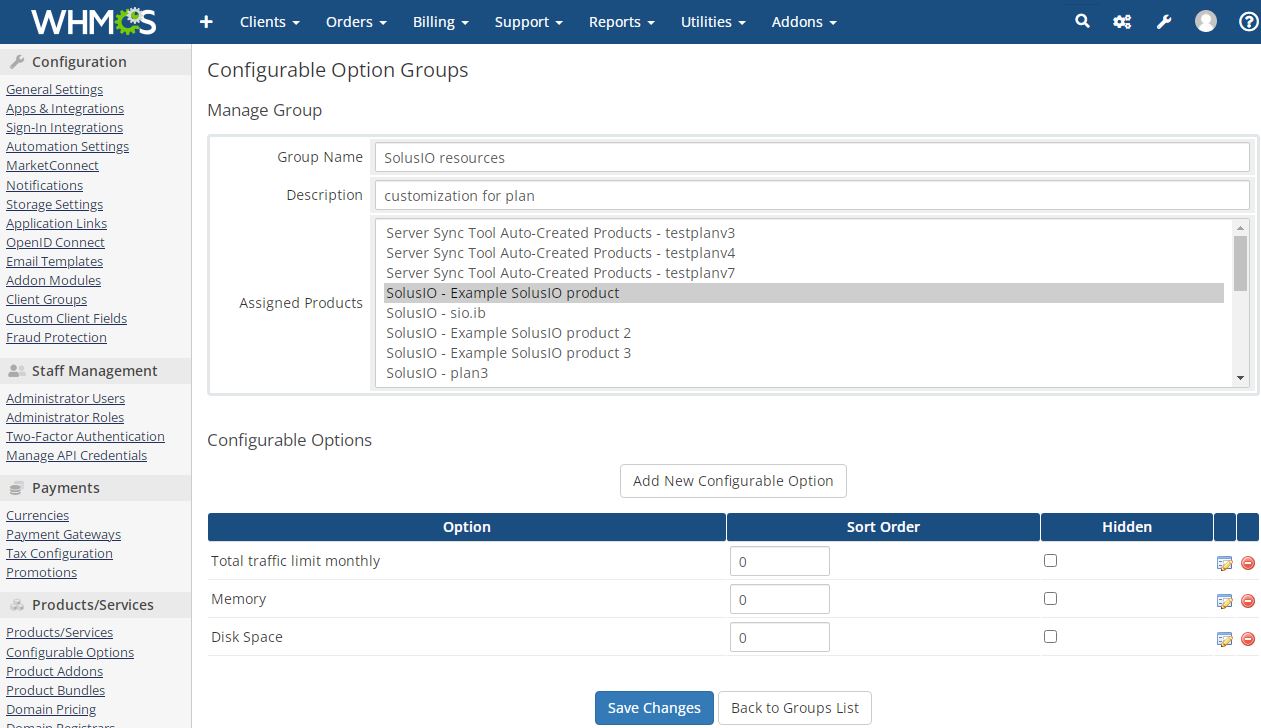This screenshot has height=728, width=1261.
Task: Open Email Templates link
Action: pyautogui.click(x=54, y=261)
